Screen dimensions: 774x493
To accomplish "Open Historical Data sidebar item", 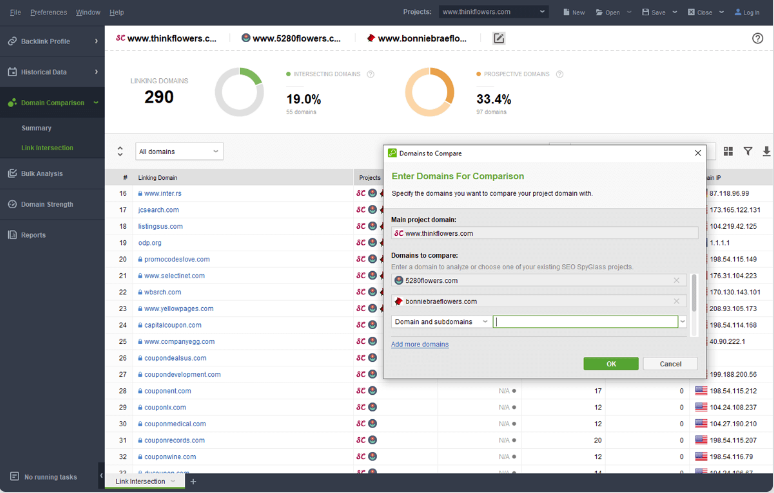I will coord(52,72).
